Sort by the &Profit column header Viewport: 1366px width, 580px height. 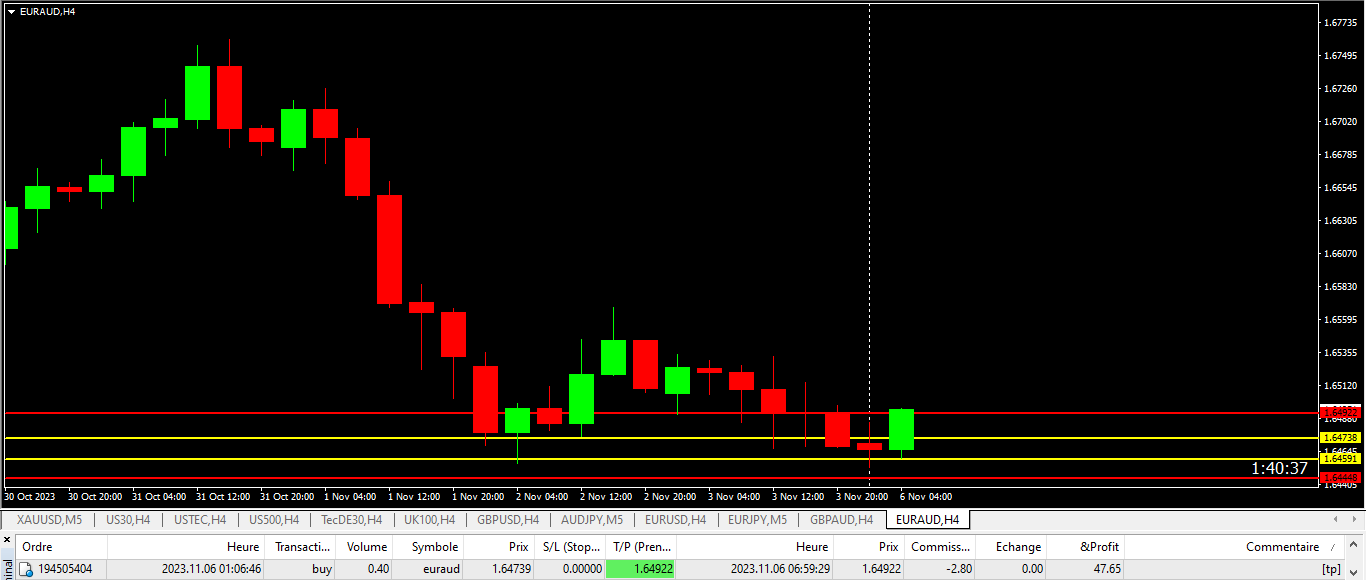1100,547
